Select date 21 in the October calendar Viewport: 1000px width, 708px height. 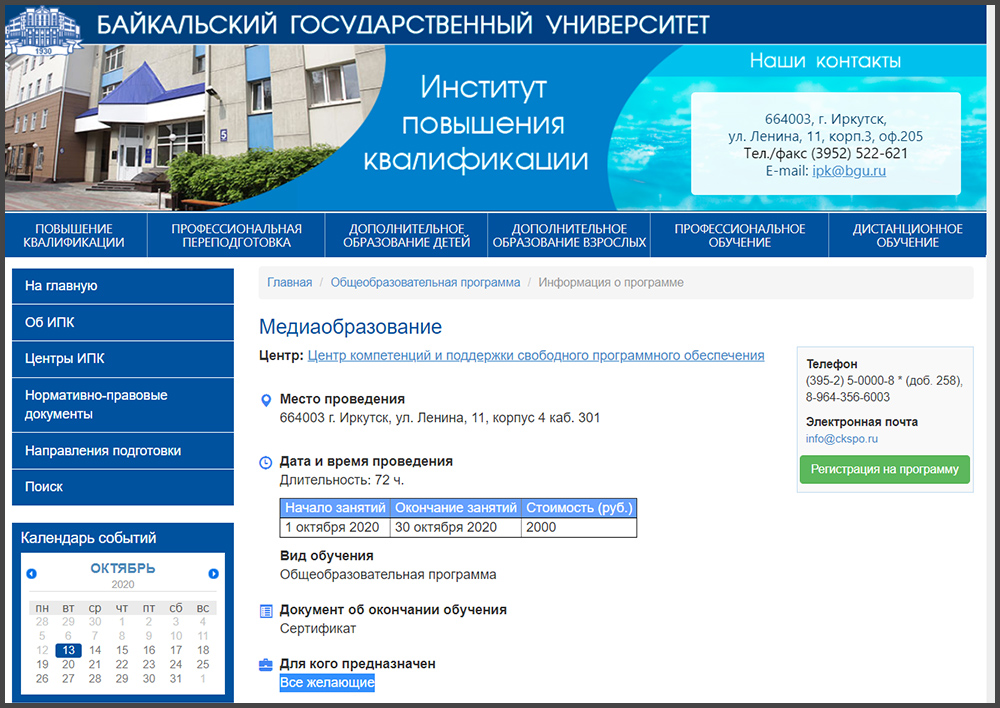point(95,665)
